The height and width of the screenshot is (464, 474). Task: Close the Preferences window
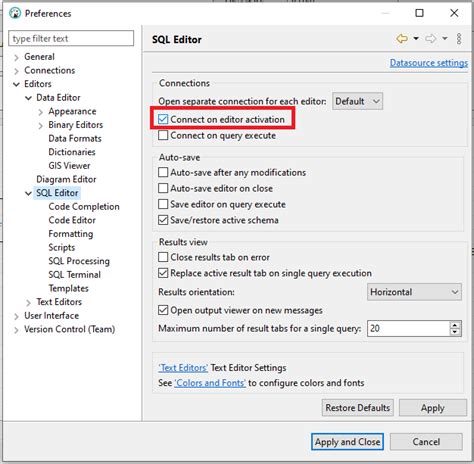[454, 13]
